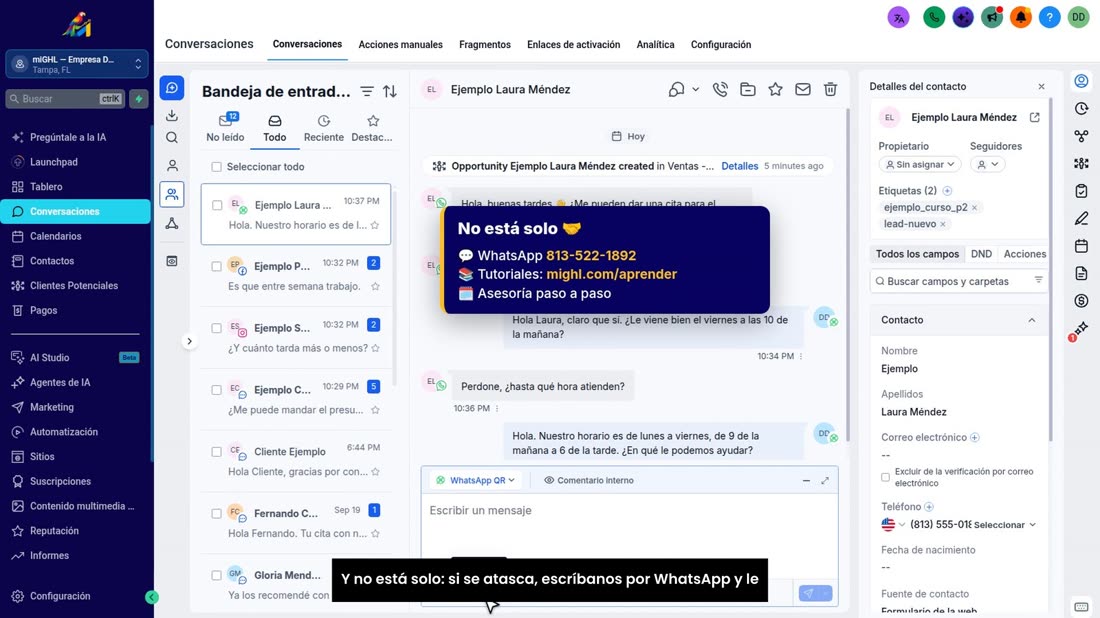Open the miGHL Empresa account switcher
Image resolution: width=1100 pixels, height=618 pixels.
click(x=77, y=65)
